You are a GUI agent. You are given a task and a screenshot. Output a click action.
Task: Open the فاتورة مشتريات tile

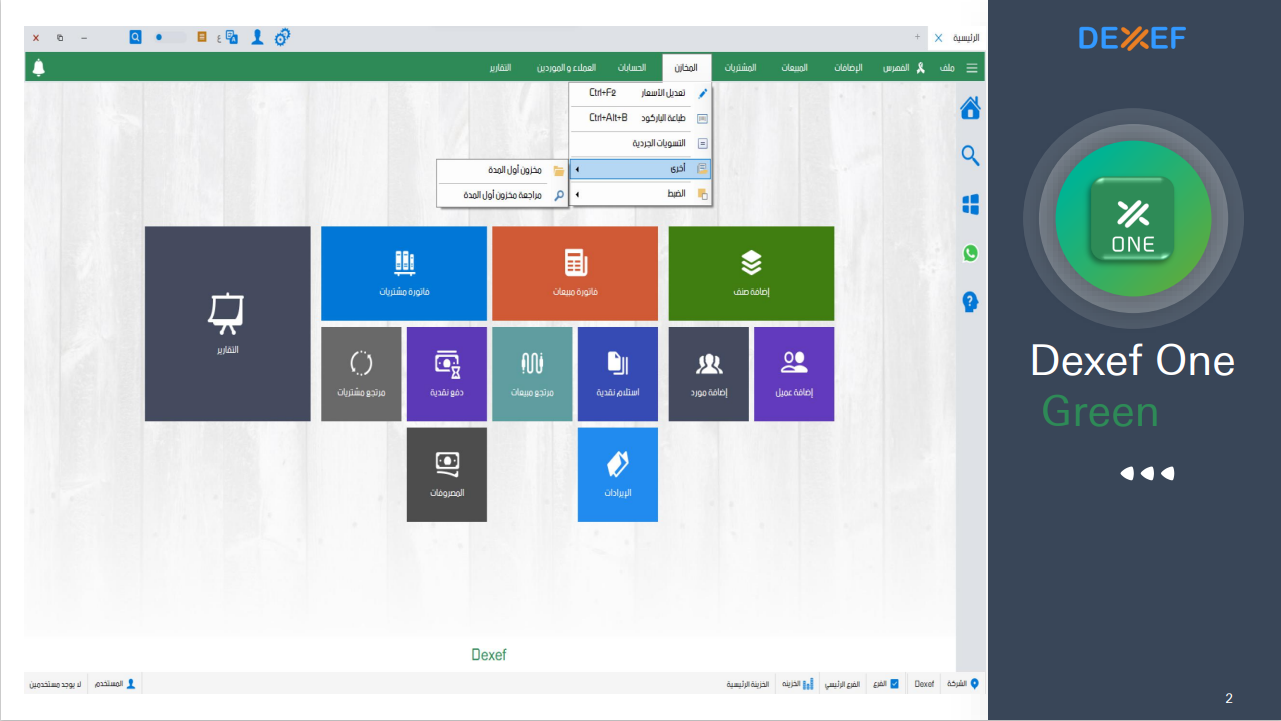[x=404, y=274]
